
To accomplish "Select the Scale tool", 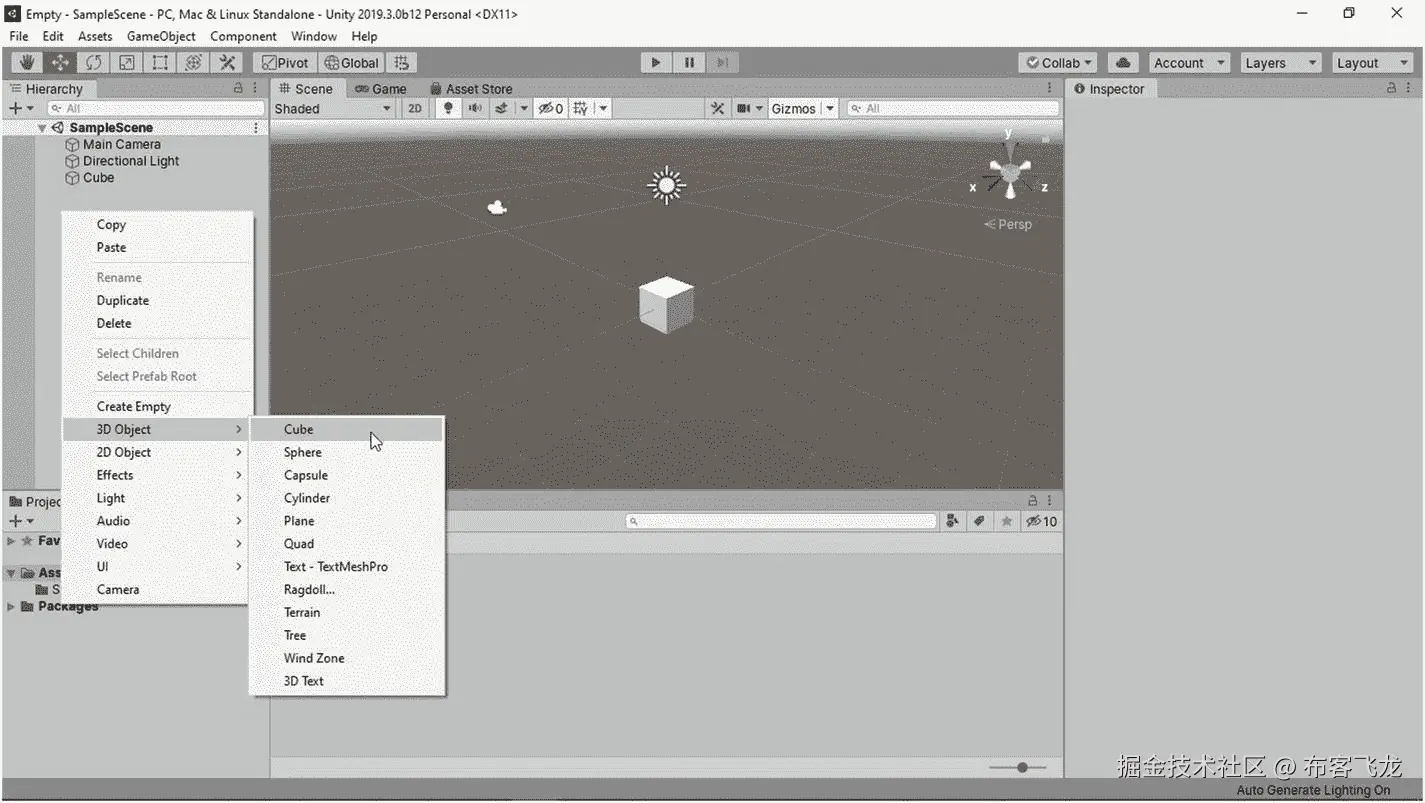I will [x=127, y=62].
